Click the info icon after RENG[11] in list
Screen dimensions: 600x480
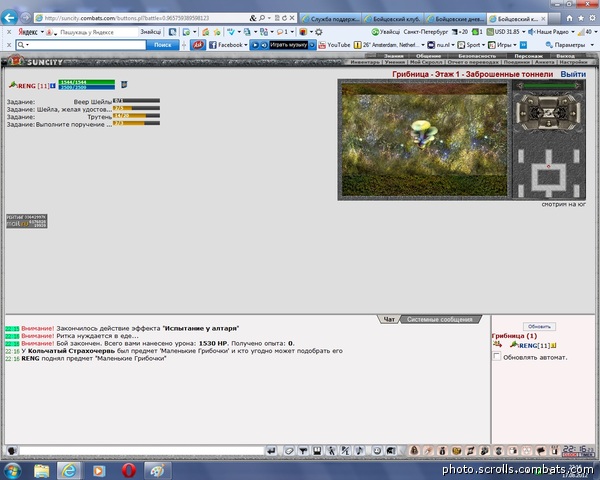pyautogui.click(x=553, y=346)
